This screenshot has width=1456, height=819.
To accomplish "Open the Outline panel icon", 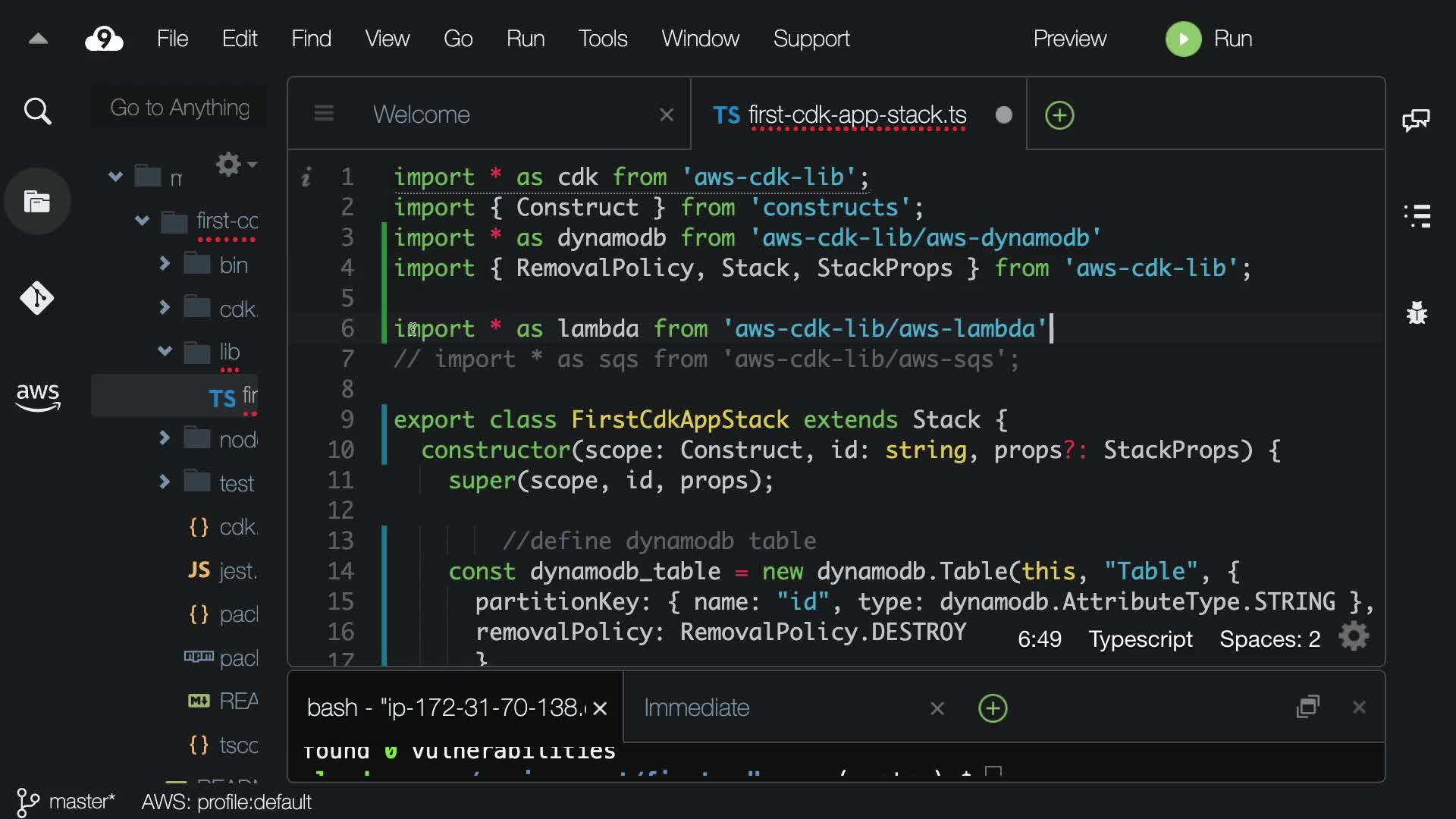I will pos(1416,215).
